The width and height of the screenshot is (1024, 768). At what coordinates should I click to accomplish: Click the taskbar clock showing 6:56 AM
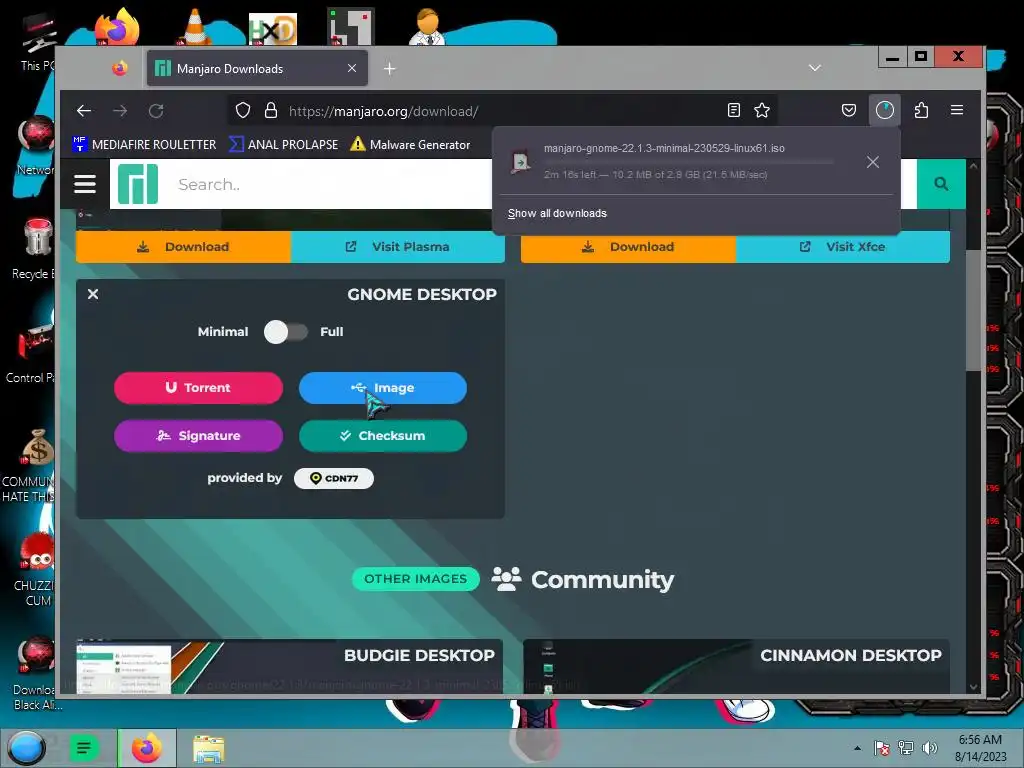(x=980, y=748)
